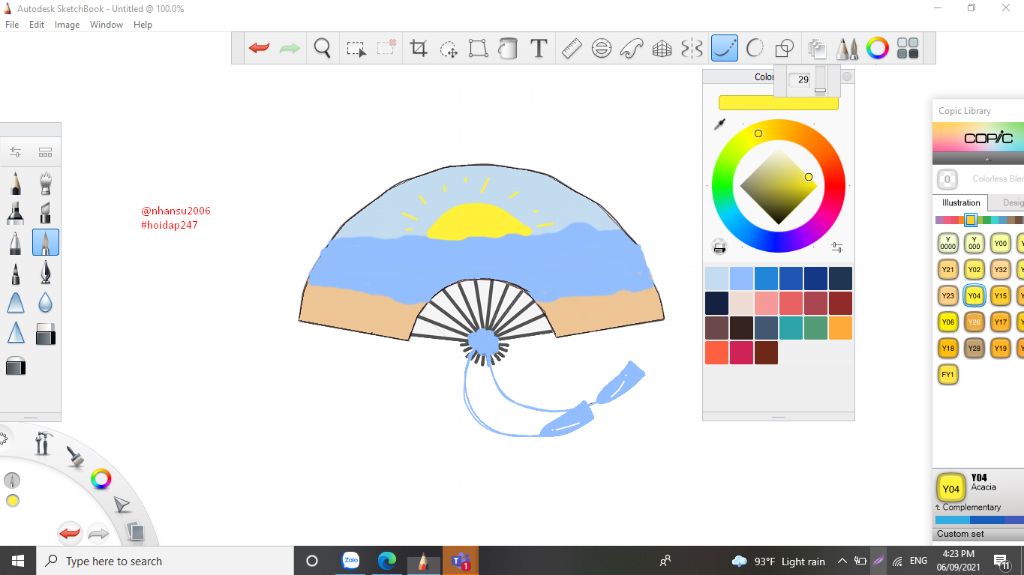Toggle the Predictive Stroke tool

coord(754,48)
